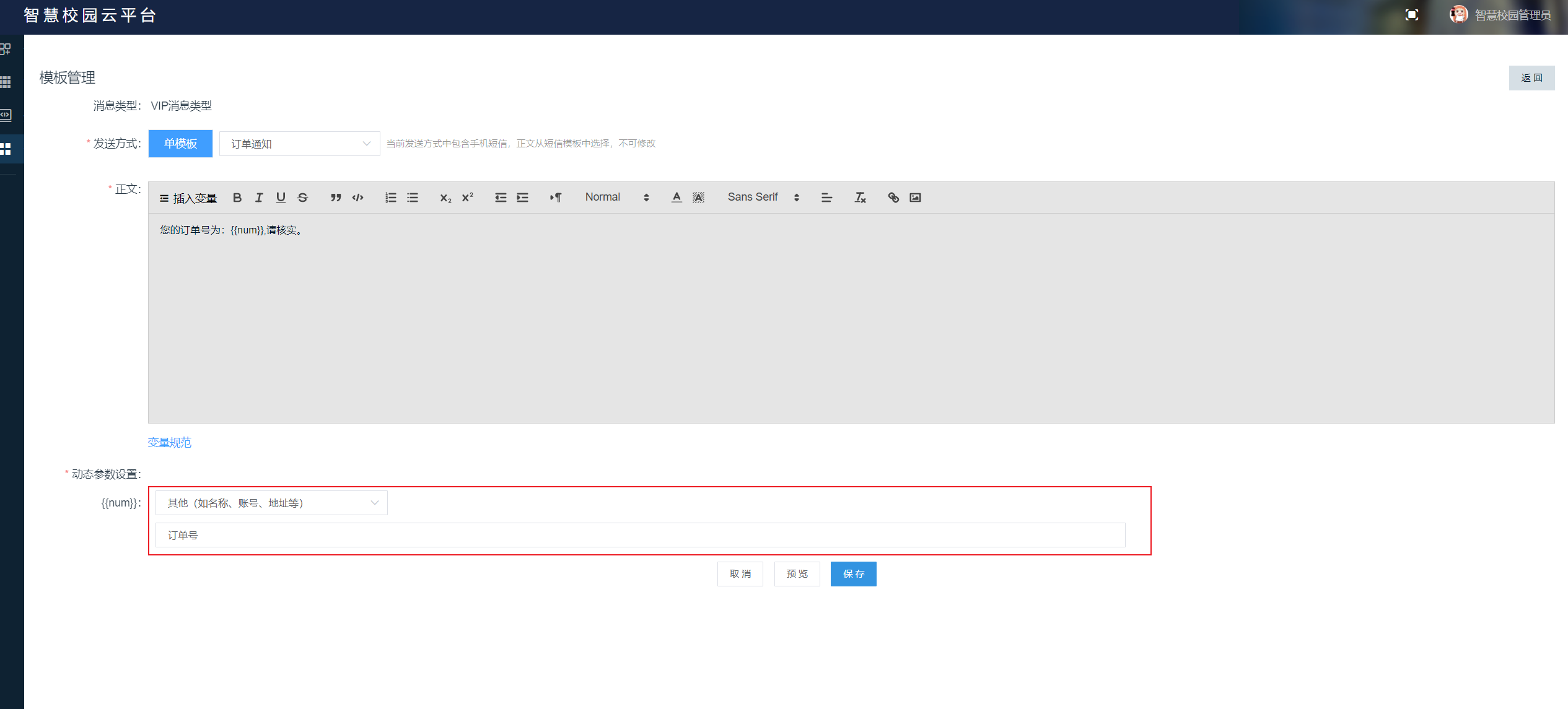Screen dimensions: 1568x709
Task: Open the code monitor sidebar icon
Action: pyautogui.click(x=6, y=115)
